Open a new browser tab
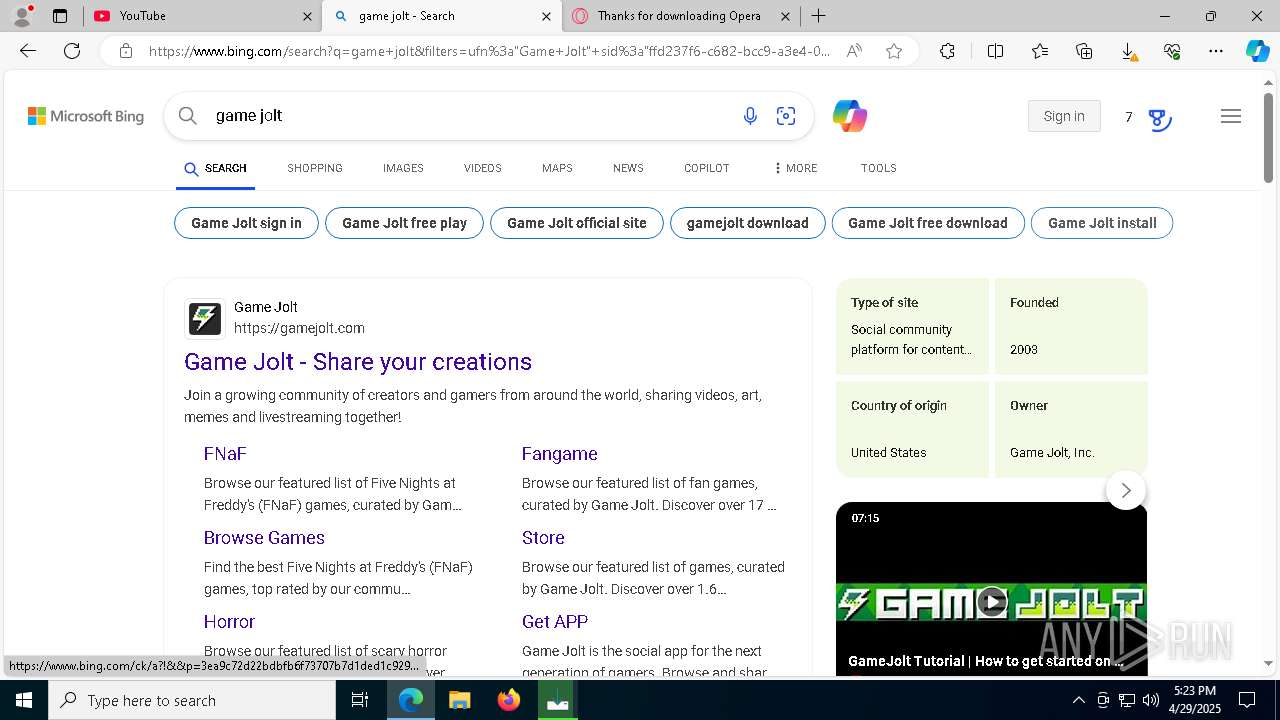1280x720 pixels. click(818, 16)
